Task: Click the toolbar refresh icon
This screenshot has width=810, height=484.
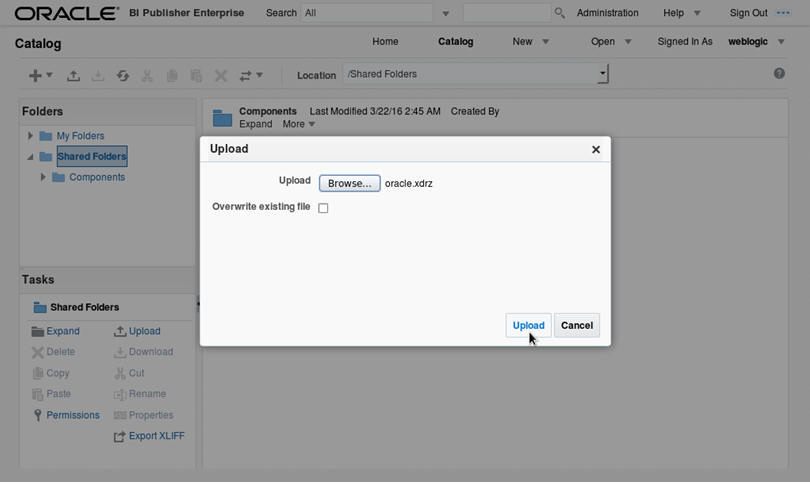Action: (x=122, y=75)
